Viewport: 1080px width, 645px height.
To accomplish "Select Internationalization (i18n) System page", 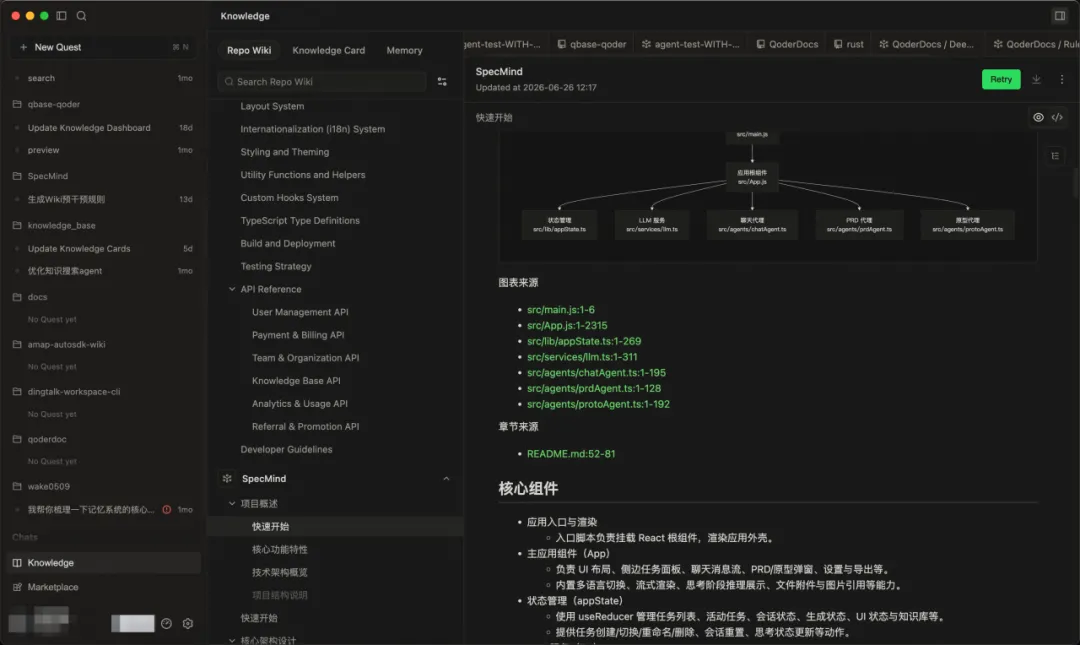I will click(x=313, y=129).
